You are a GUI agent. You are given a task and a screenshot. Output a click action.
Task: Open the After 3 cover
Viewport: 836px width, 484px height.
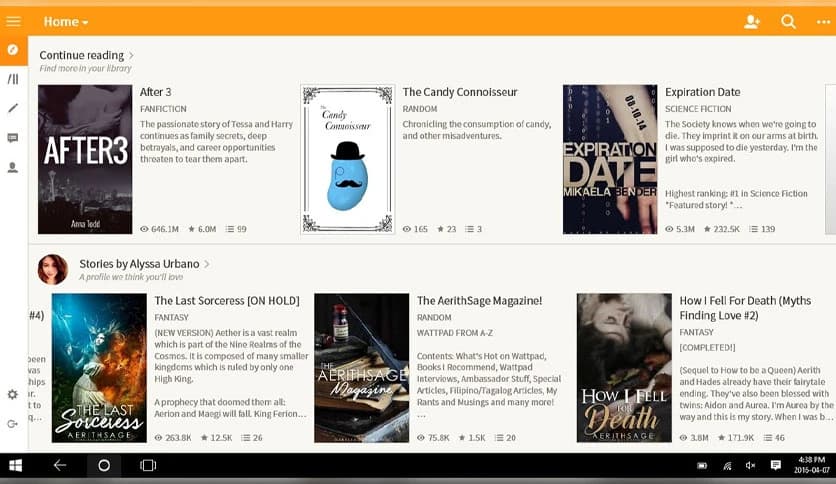(85, 159)
